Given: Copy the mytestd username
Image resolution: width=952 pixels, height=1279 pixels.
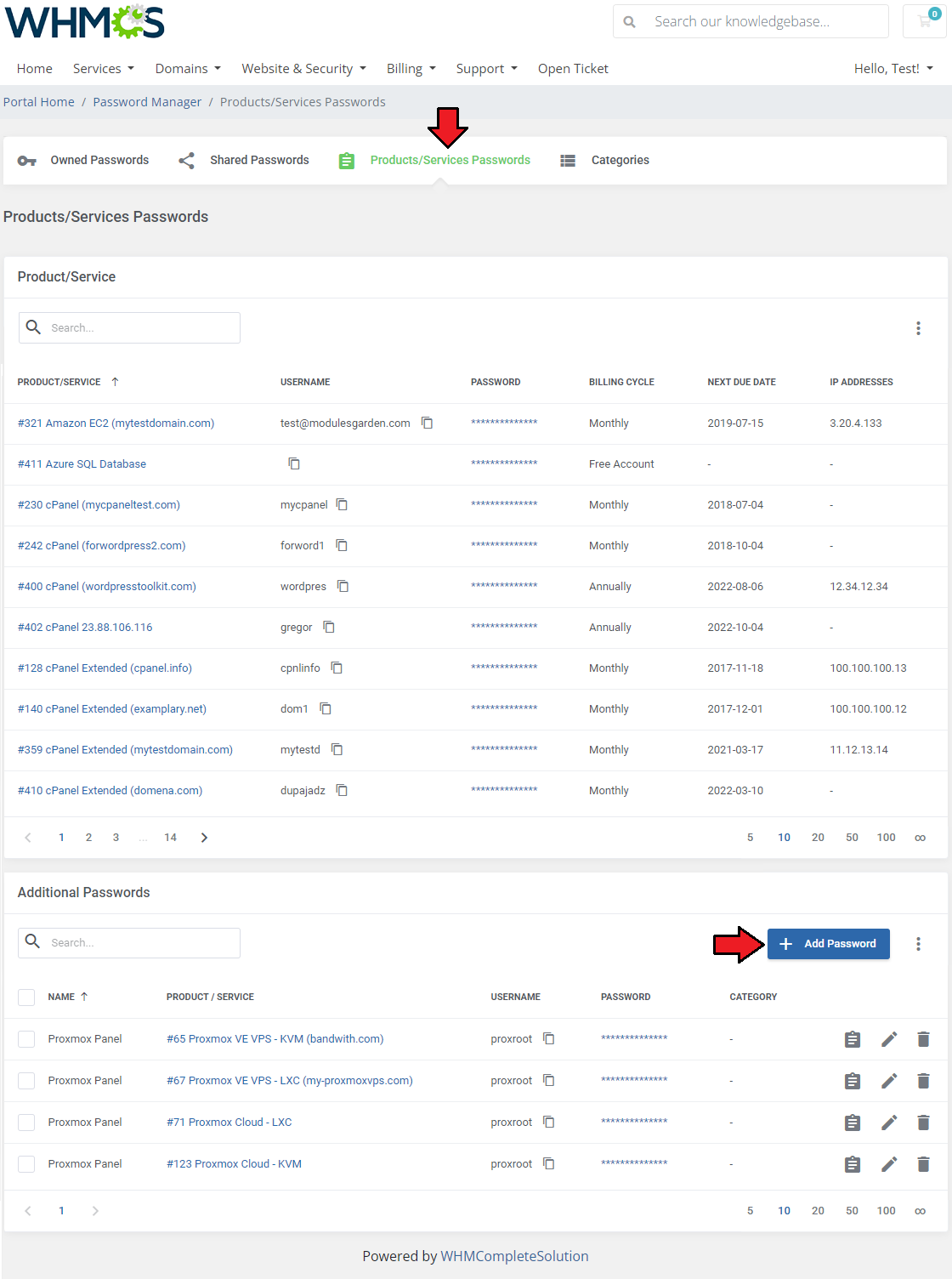Looking at the screenshot, I should pos(337,749).
